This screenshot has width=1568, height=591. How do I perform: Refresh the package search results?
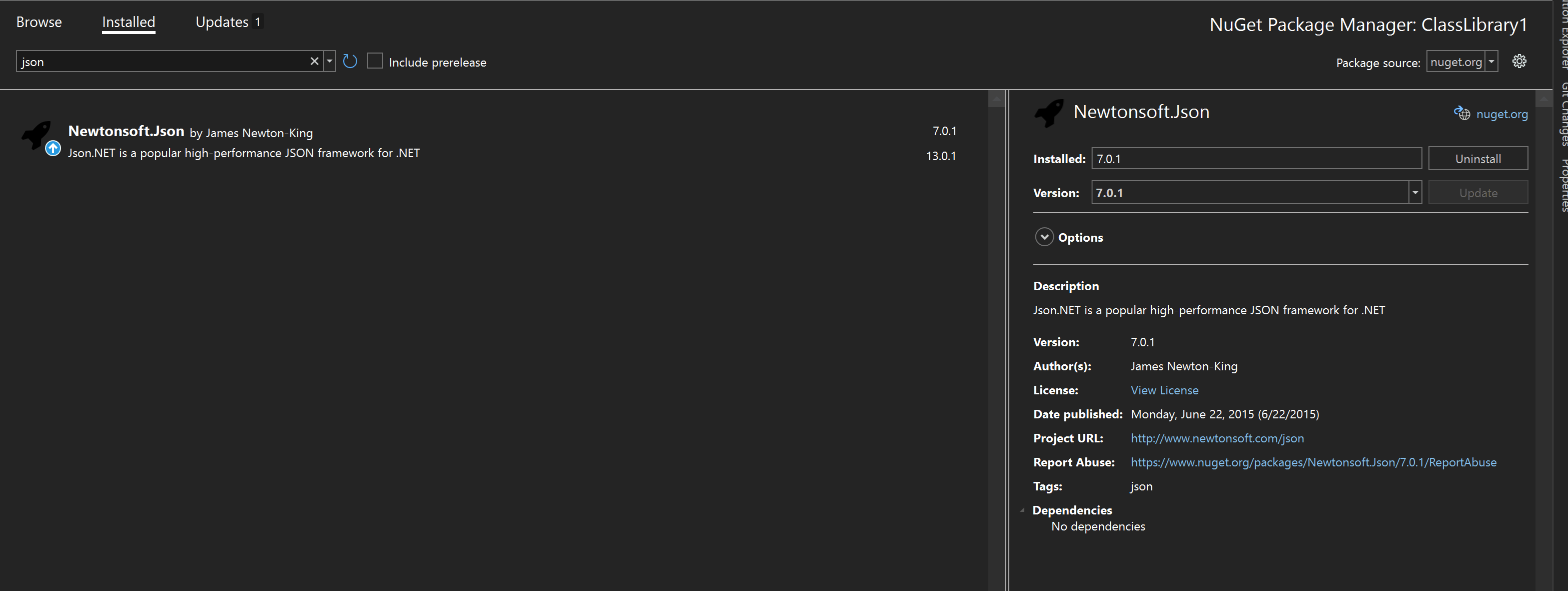point(350,61)
